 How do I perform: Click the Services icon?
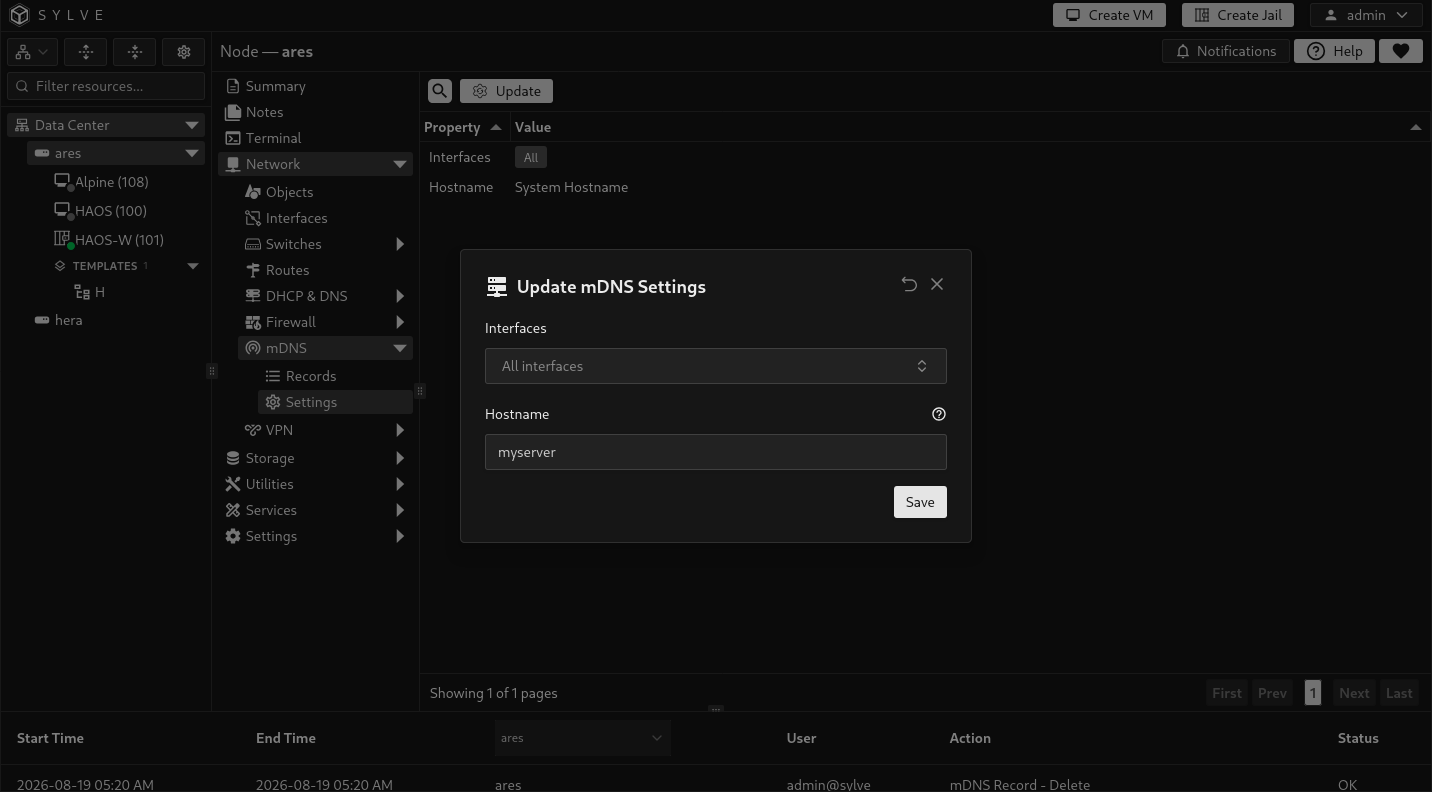point(233,510)
